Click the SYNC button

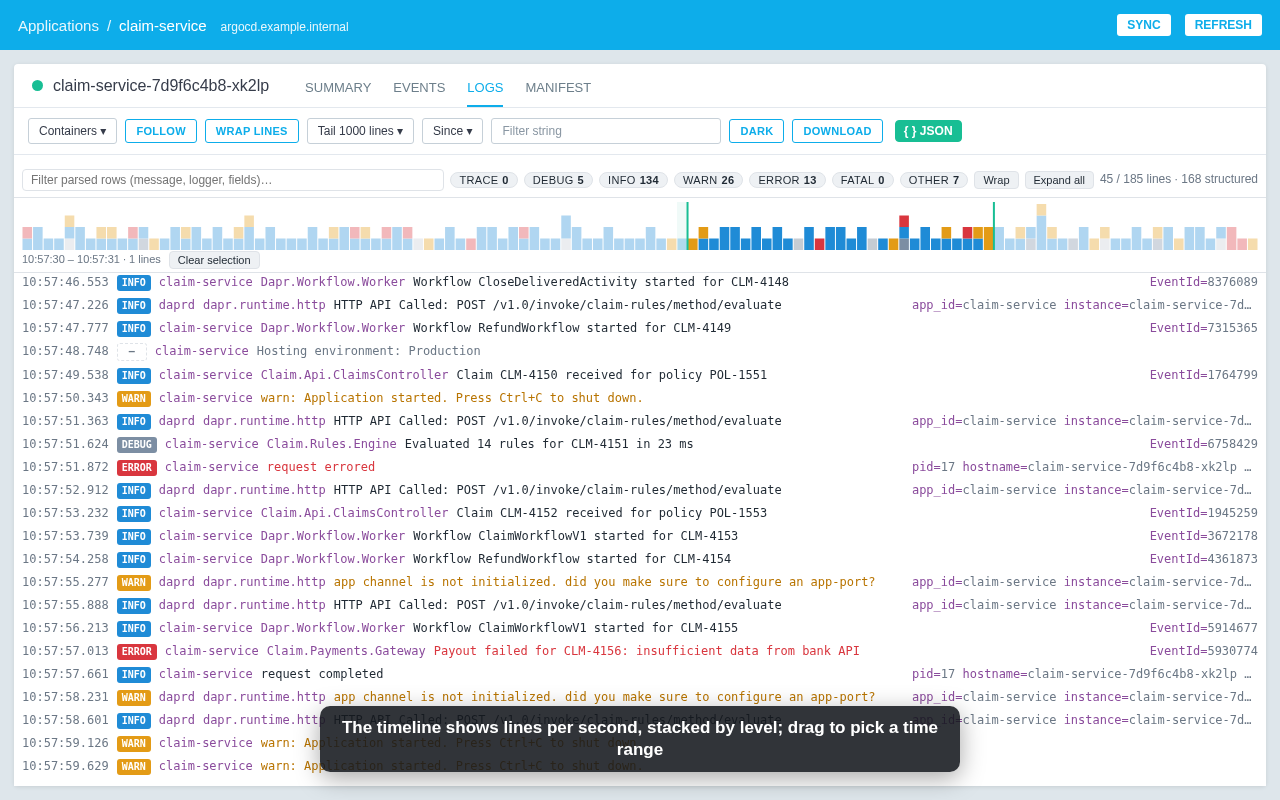coord(1143,25)
